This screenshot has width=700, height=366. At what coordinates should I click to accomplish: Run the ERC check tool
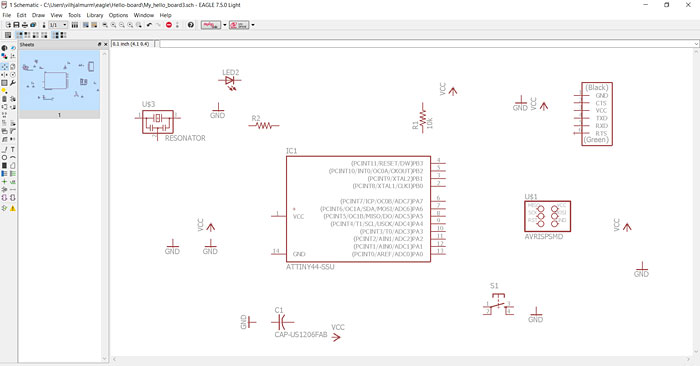click(x=4, y=208)
